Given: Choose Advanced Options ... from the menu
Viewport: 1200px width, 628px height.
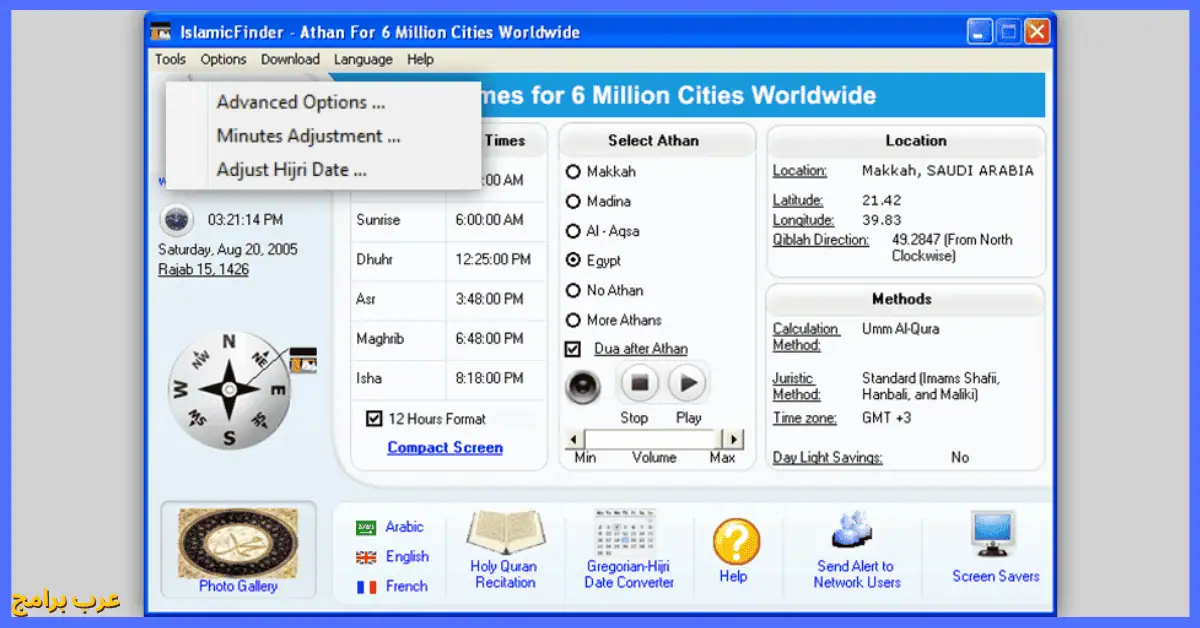Looking at the screenshot, I should coord(300,102).
